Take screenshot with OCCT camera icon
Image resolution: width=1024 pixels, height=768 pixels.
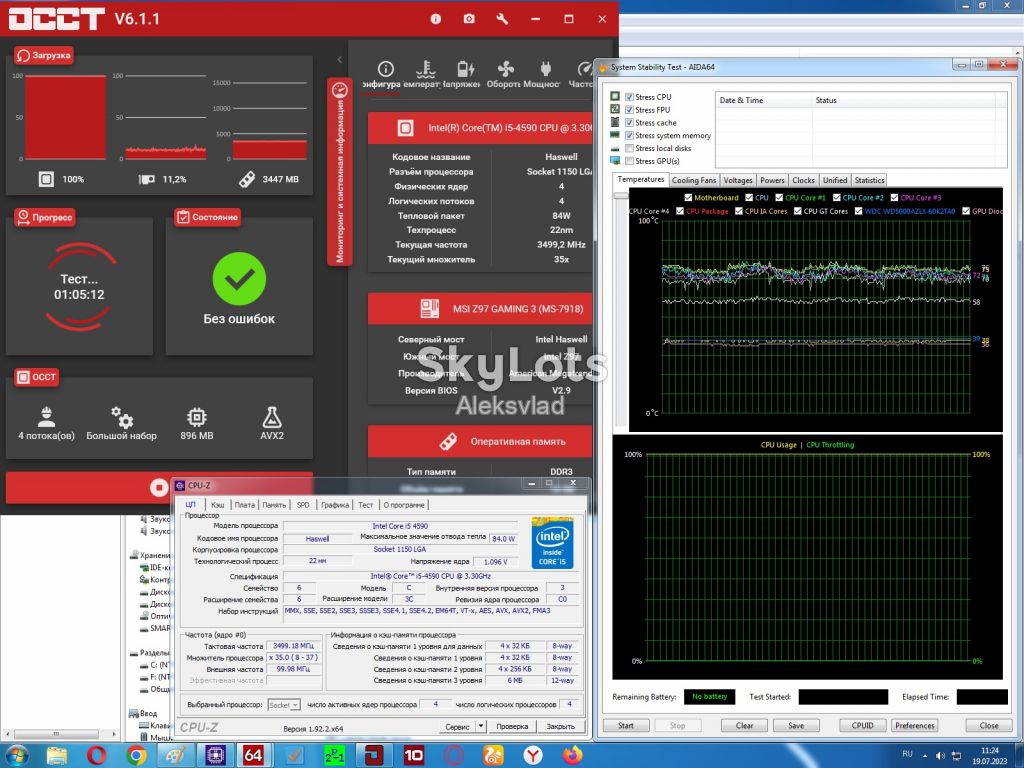tap(469, 19)
